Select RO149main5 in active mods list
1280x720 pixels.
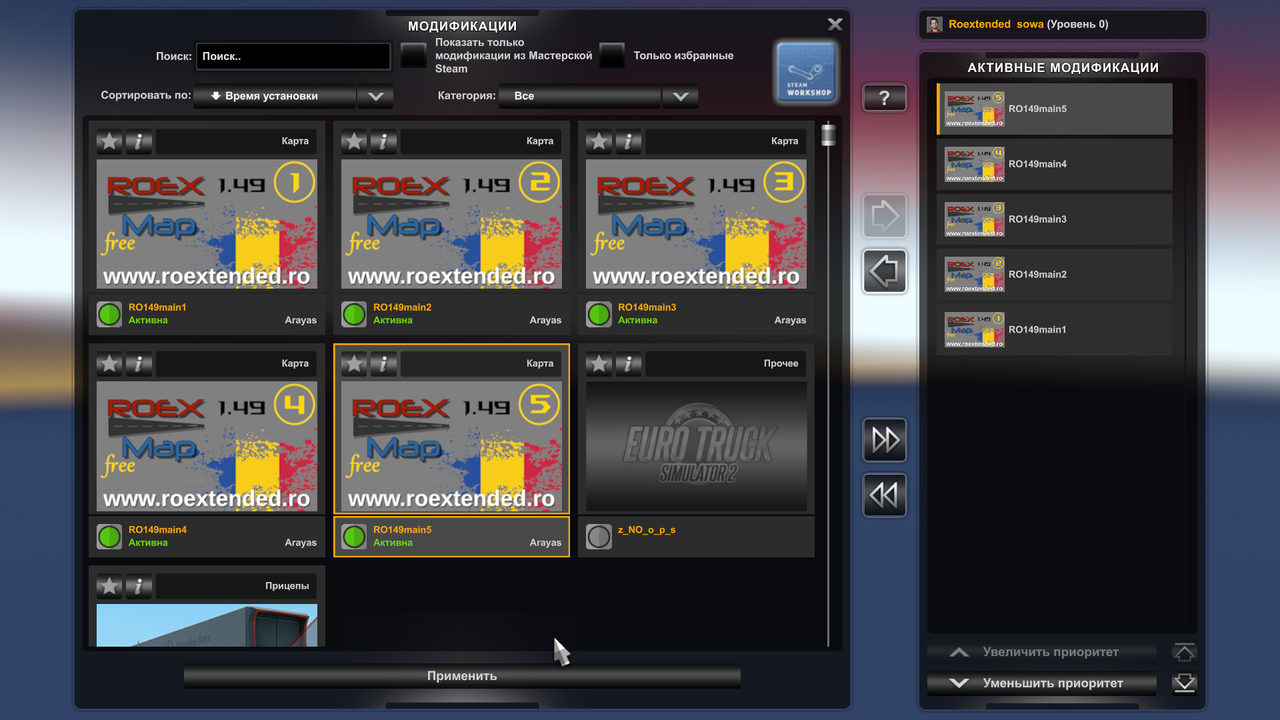coord(1054,109)
